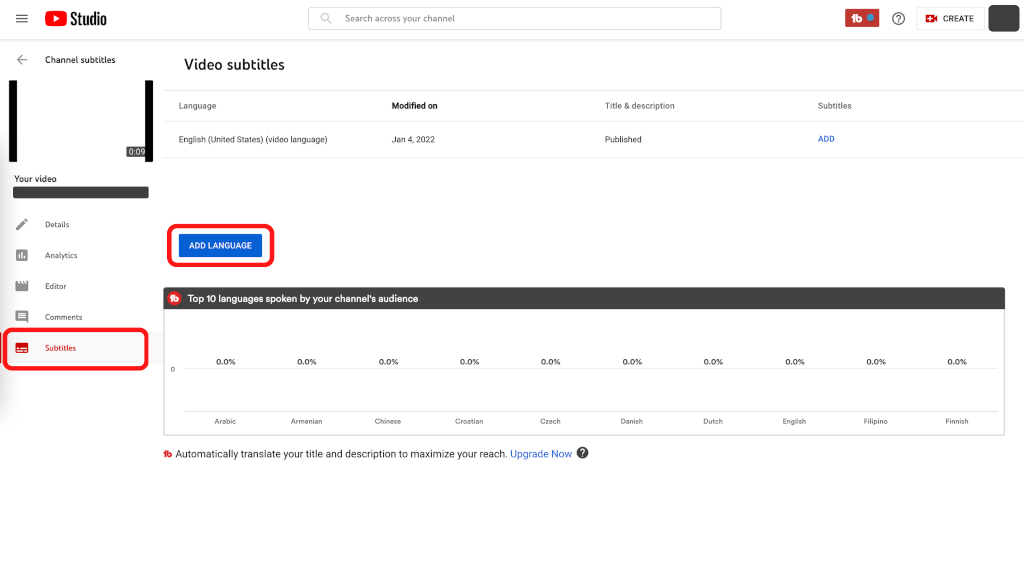Open the account avatar menu
This screenshot has height=562, width=1024.
[1003, 18]
